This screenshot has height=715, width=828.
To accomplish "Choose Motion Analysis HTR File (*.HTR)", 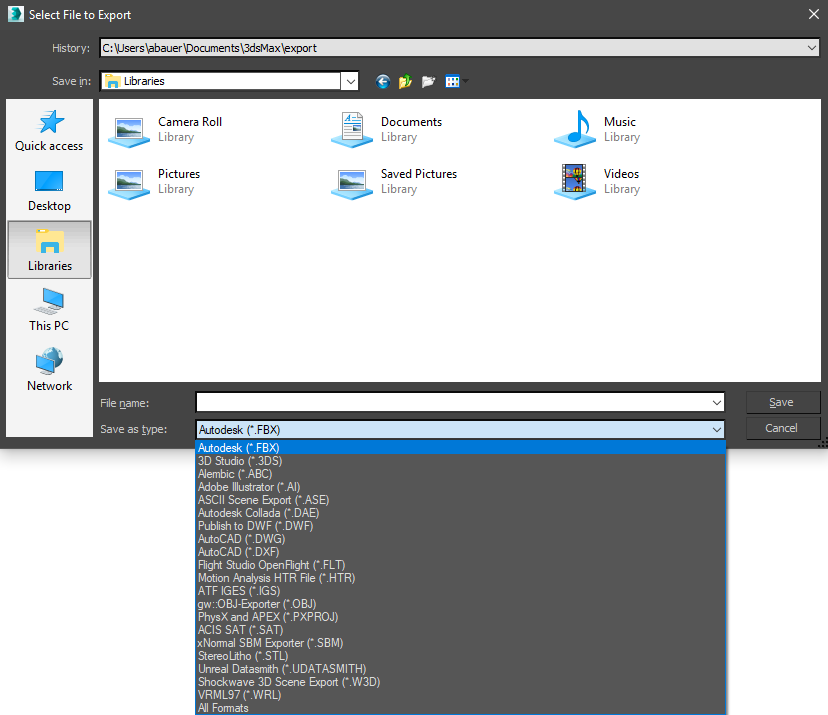I will click(460, 578).
